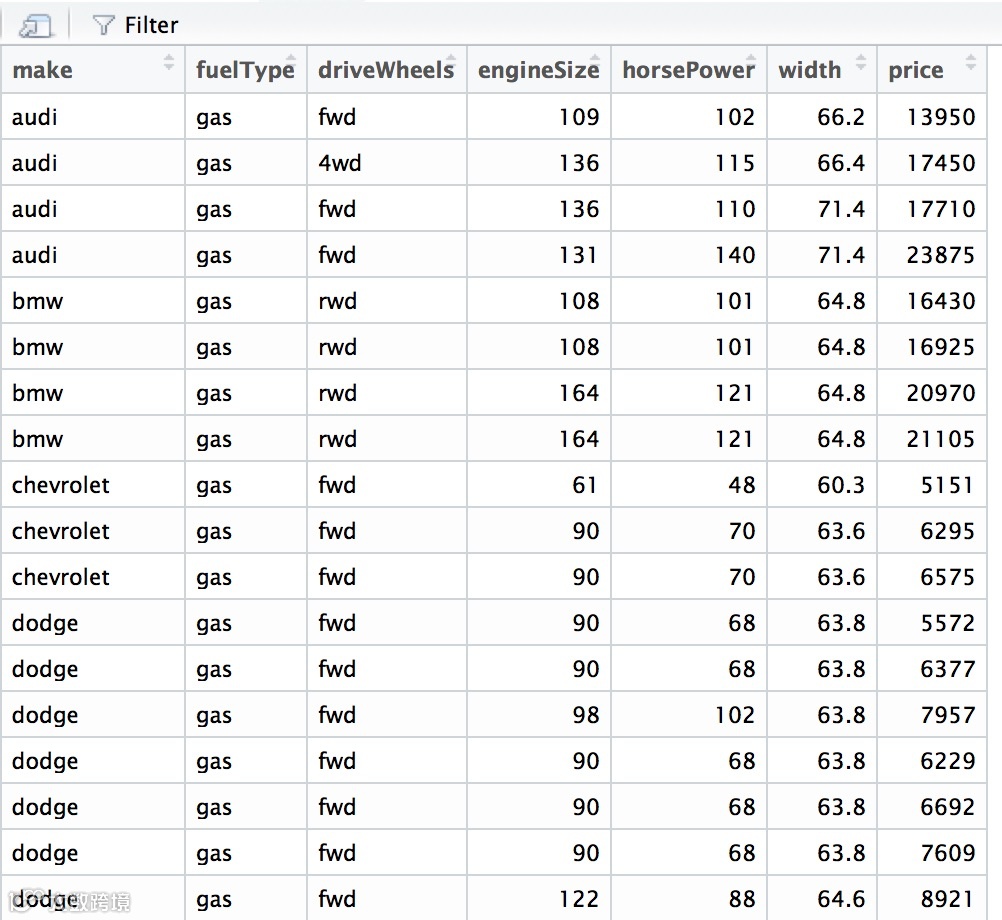Screen dimensions: 1002x920
Task: Click the width column header
Action: click(x=822, y=70)
